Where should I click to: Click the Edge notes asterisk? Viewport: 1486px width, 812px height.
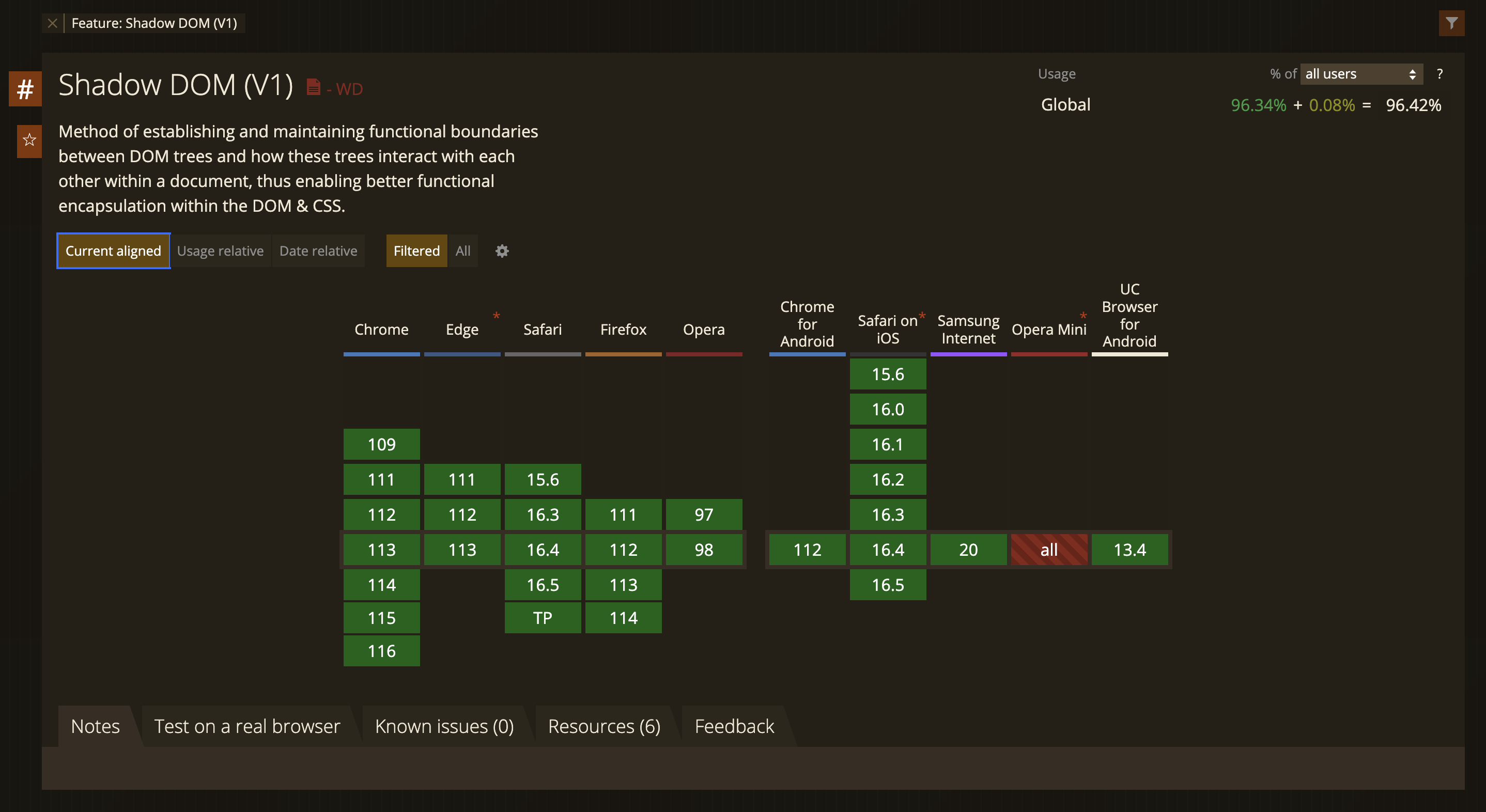496,316
